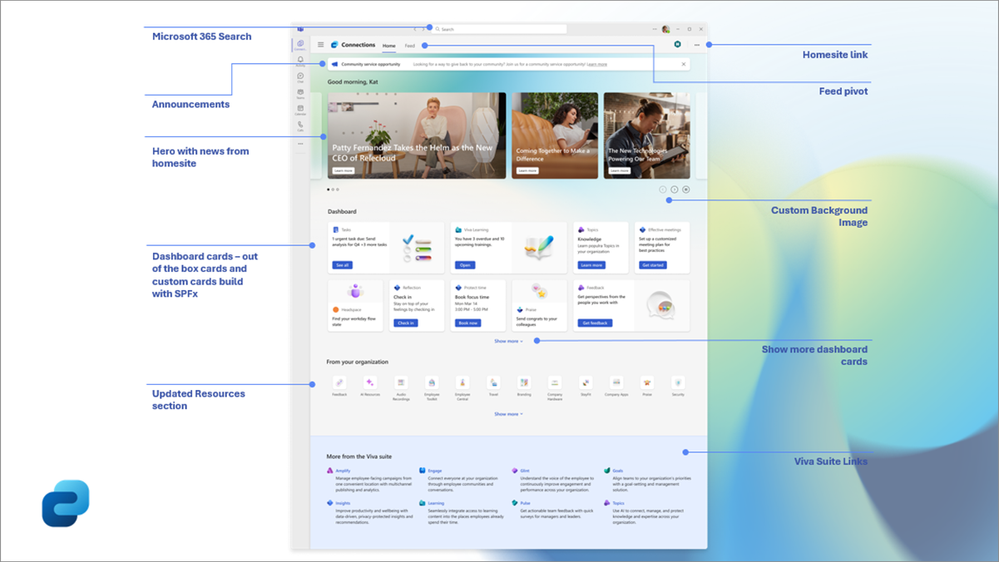
Task: Switch to the Feed tab
Action: click(410, 46)
